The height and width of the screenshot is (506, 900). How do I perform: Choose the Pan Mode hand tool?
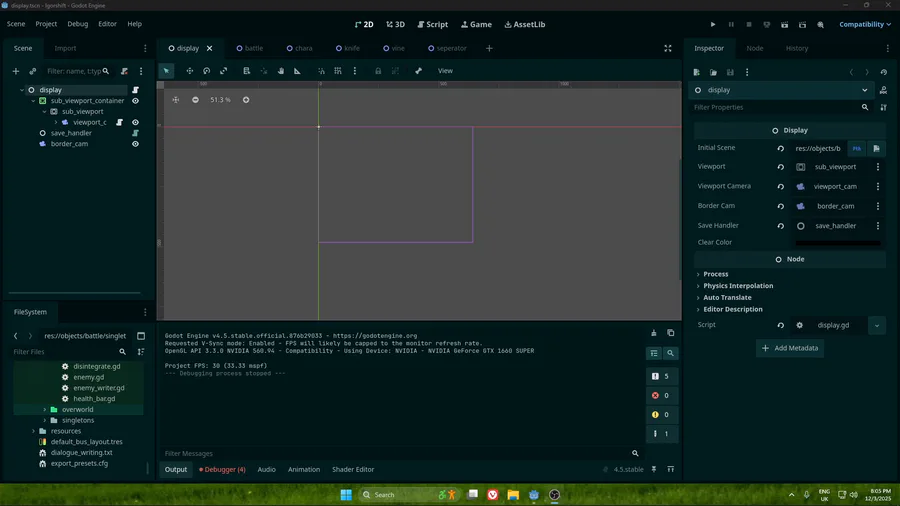tap(281, 71)
